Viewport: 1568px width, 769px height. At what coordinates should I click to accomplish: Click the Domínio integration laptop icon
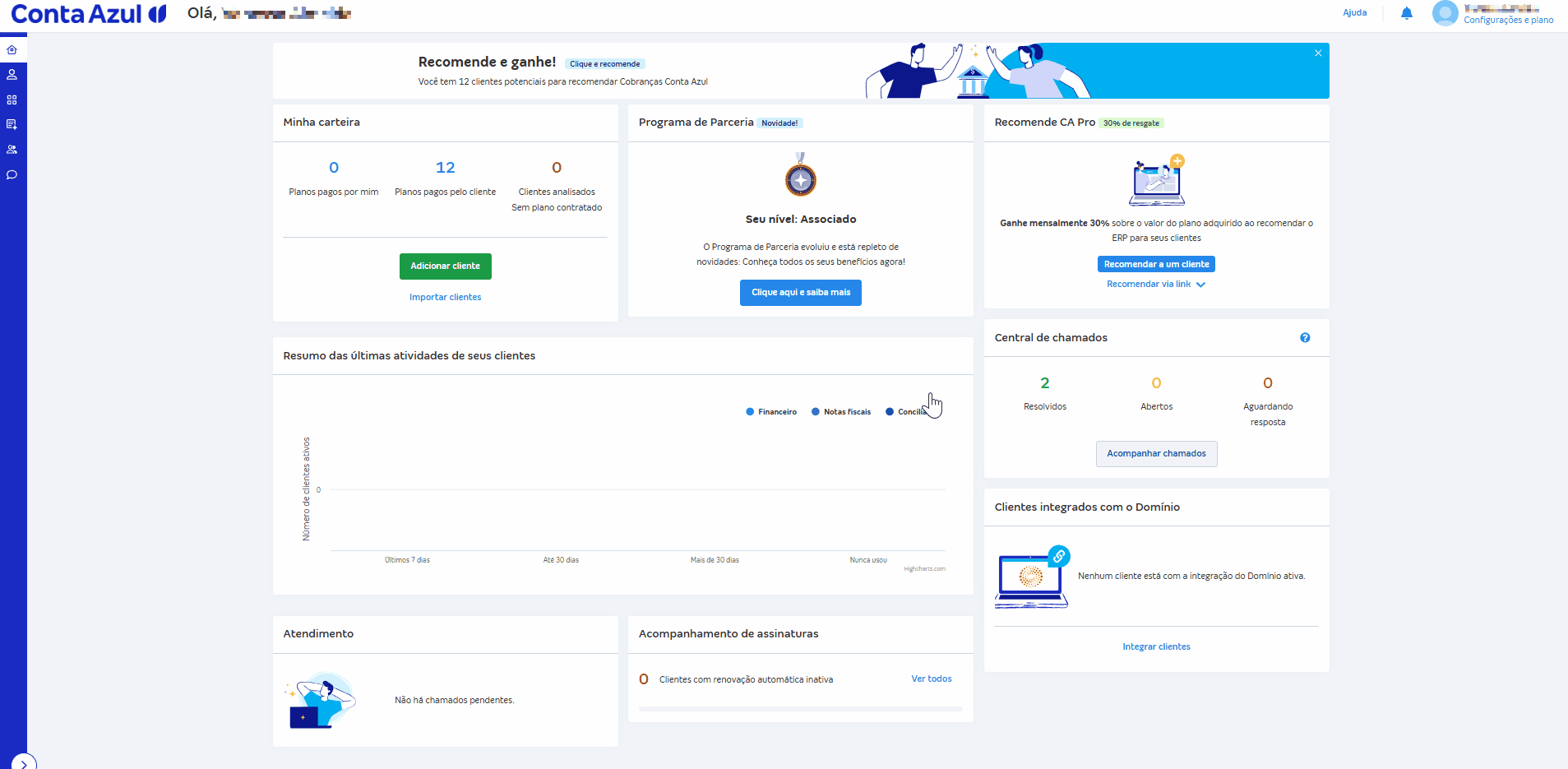pos(1032,577)
